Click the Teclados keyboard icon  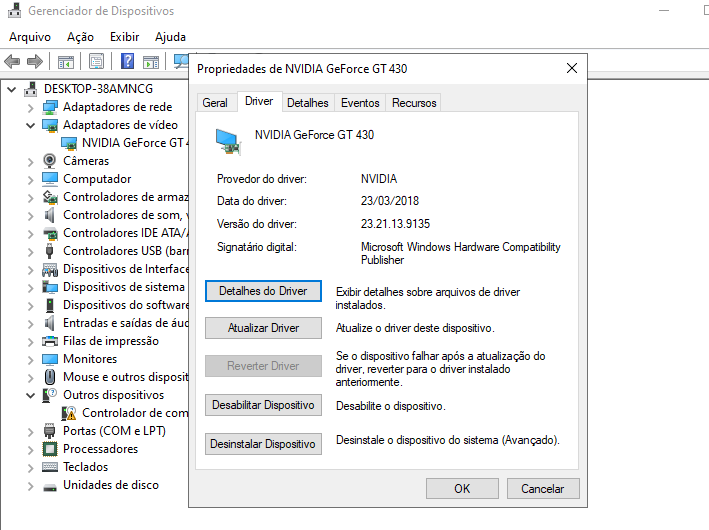pyautogui.click(x=50, y=467)
